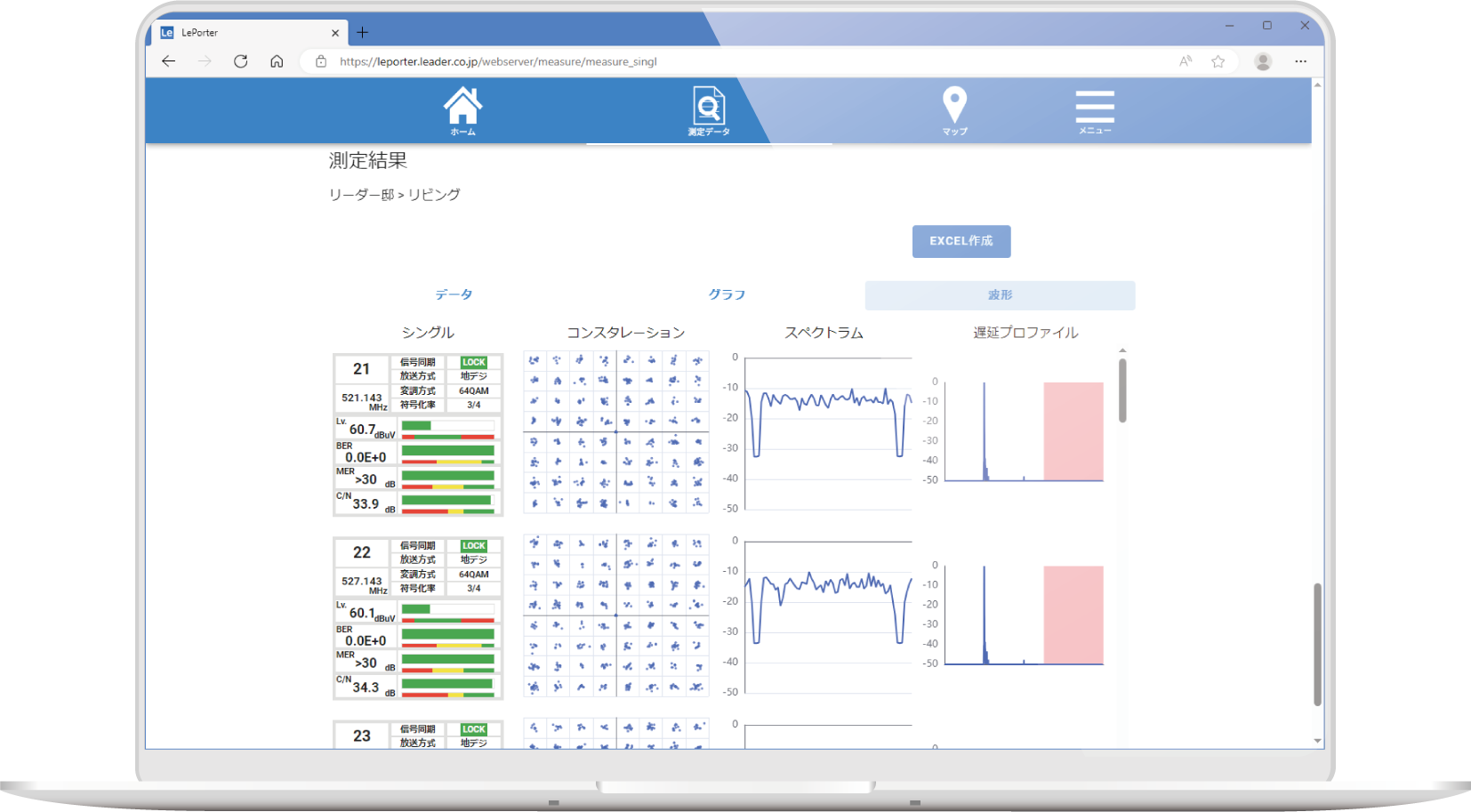Image resolution: width=1471 pixels, height=812 pixels.
Task: Click channel 22 spectrum graph
Action: (x=828, y=616)
